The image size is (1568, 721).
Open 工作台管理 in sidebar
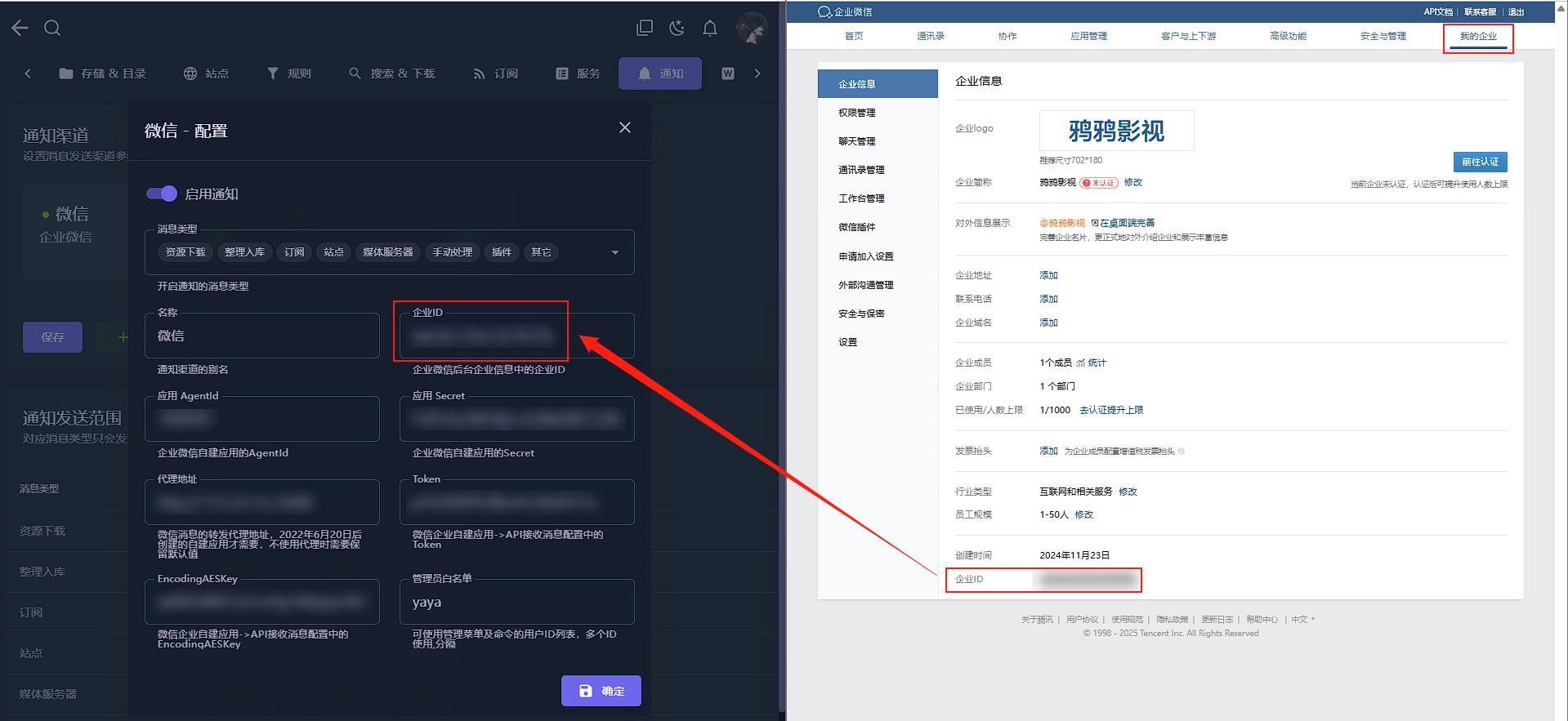tap(861, 198)
